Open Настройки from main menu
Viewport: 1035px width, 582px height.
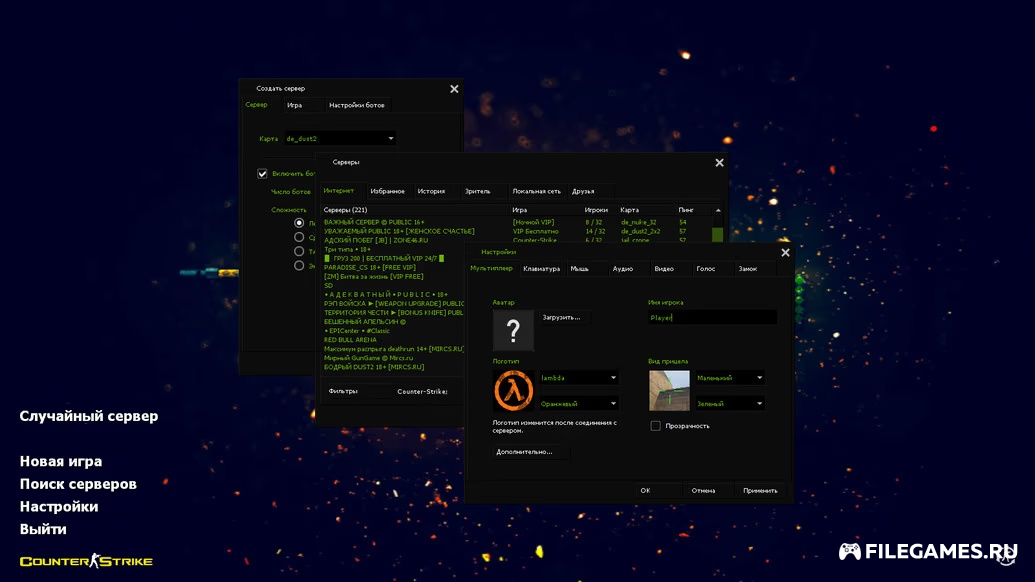tap(59, 506)
